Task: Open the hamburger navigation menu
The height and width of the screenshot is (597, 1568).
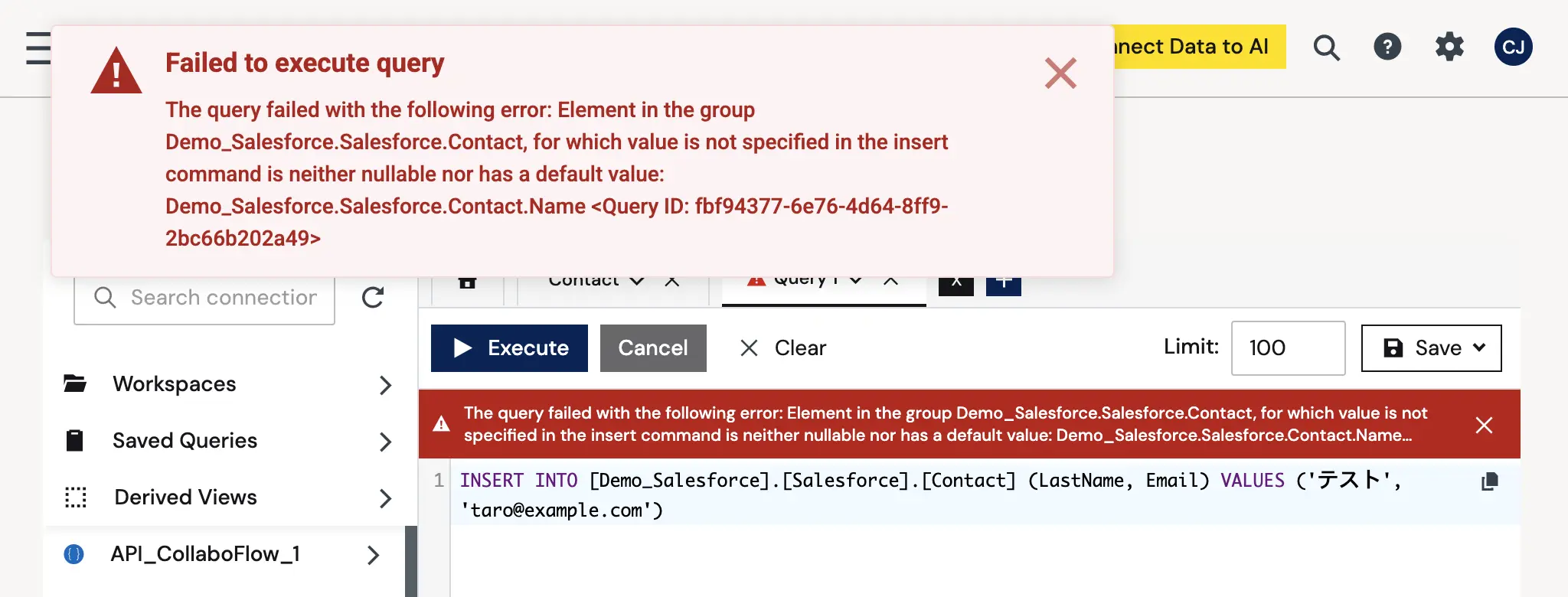Action: 38,47
